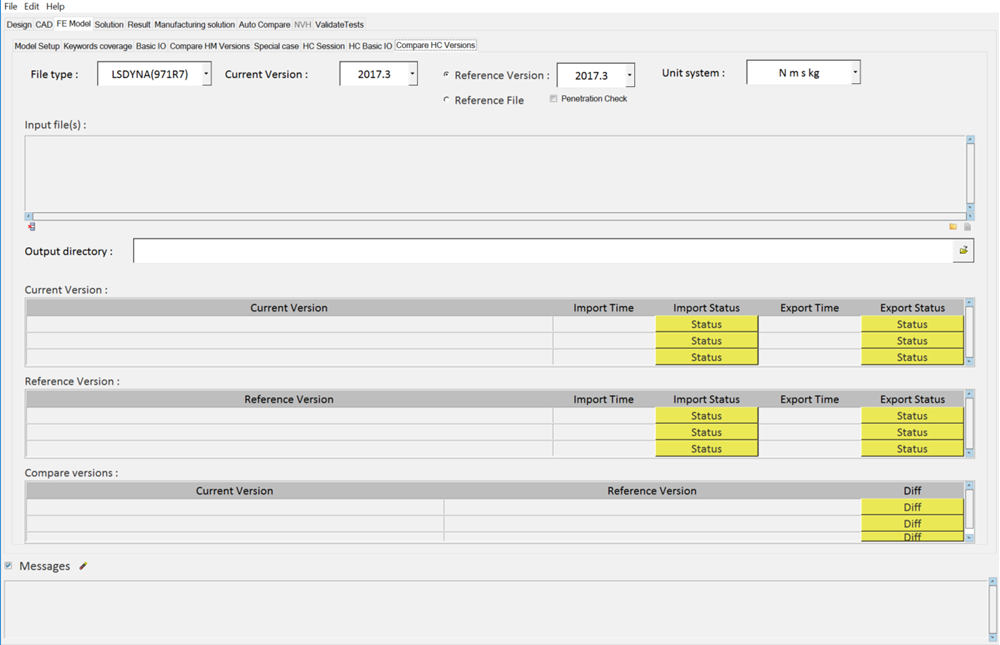Switch to the Manufacturing solution tab
Image resolution: width=1000 pixels, height=645 pixels.
(194, 24)
